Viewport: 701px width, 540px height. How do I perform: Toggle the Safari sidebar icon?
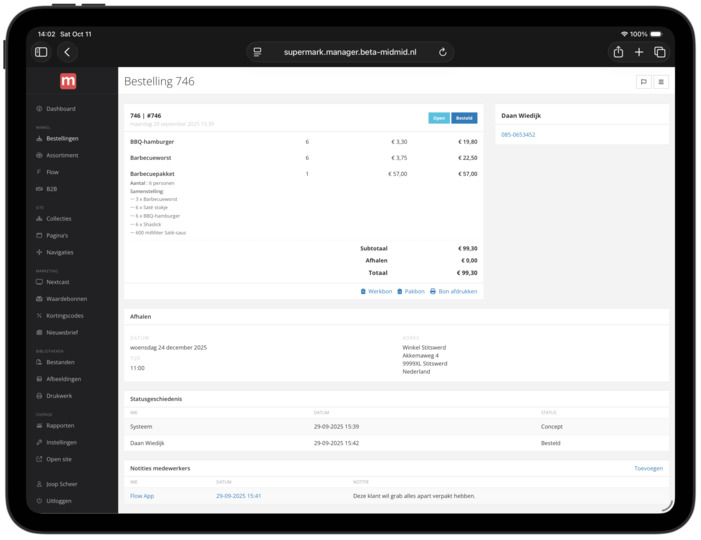pyautogui.click(x=41, y=52)
